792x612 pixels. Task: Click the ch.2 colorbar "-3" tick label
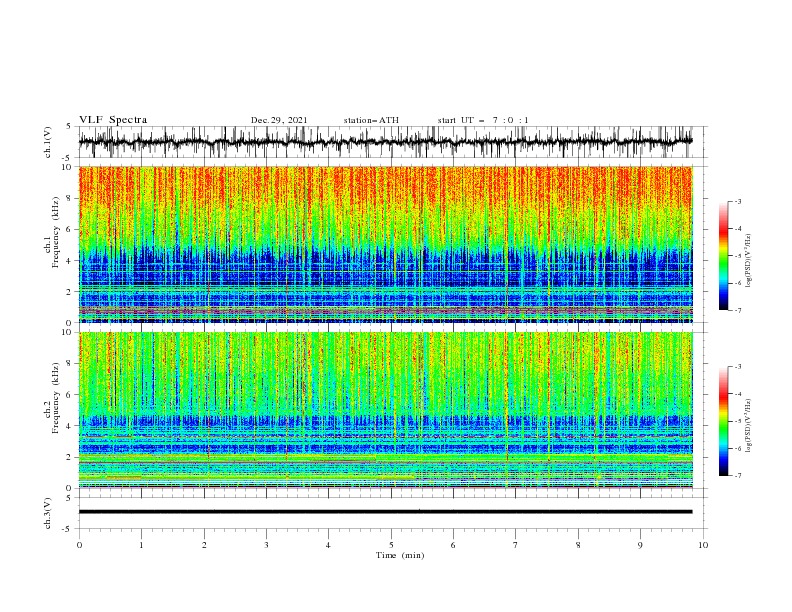(737, 367)
